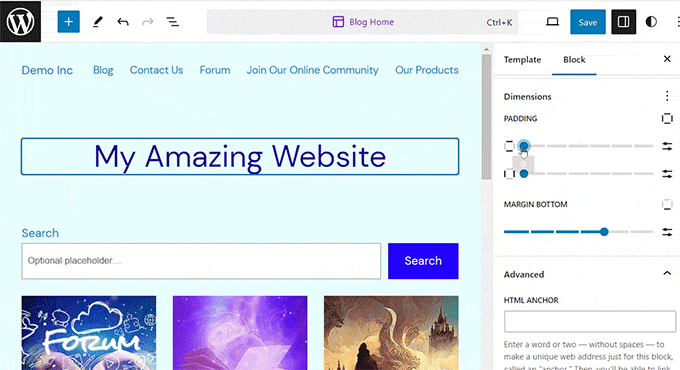Open the List View icon

point(173,22)
